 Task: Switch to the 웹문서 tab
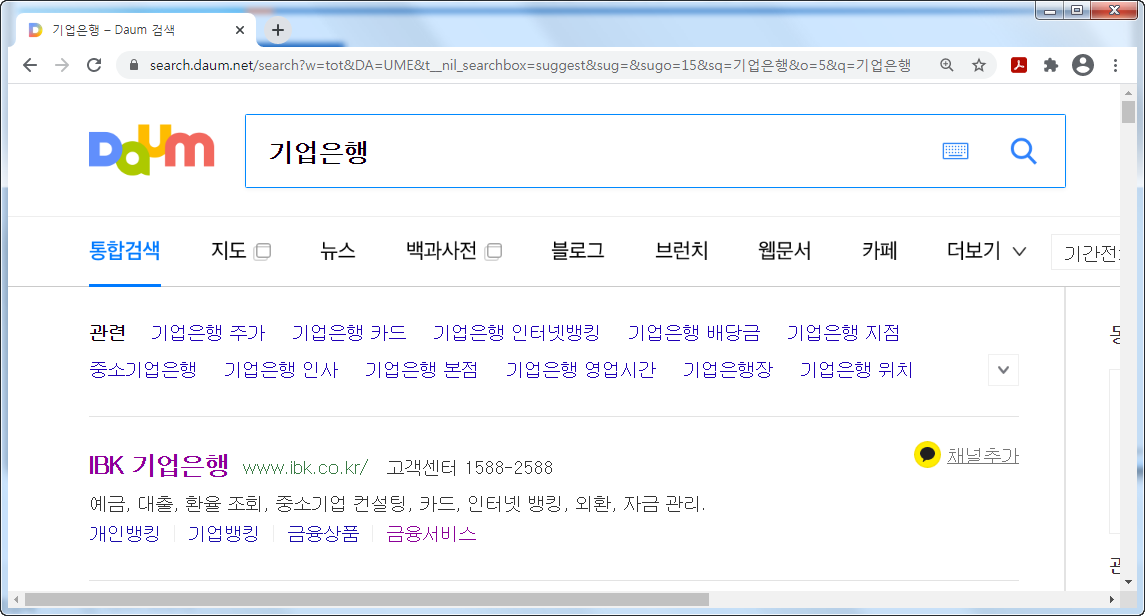point(784,250)
